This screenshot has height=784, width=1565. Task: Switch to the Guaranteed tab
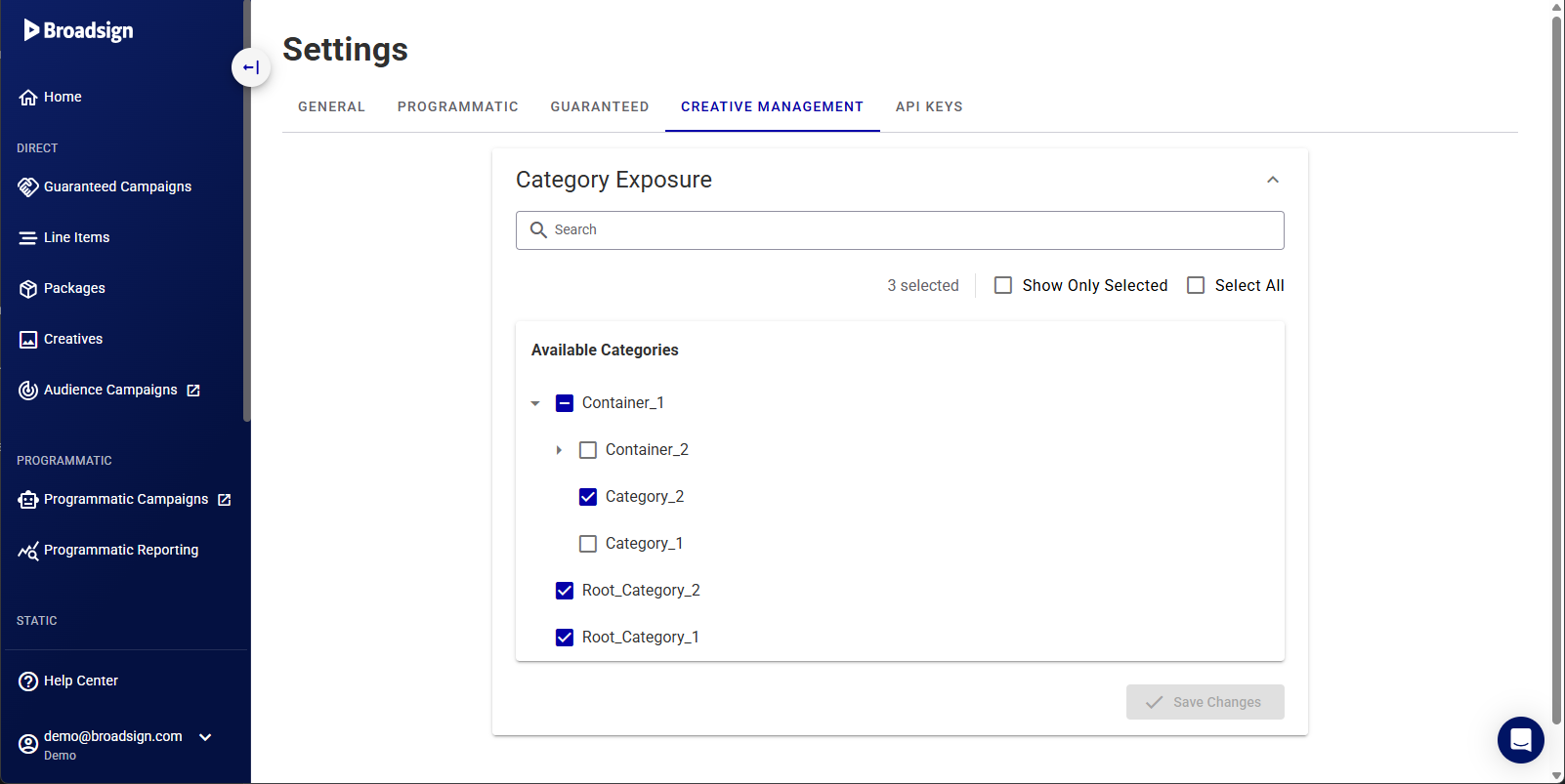[x=600, y=106]
